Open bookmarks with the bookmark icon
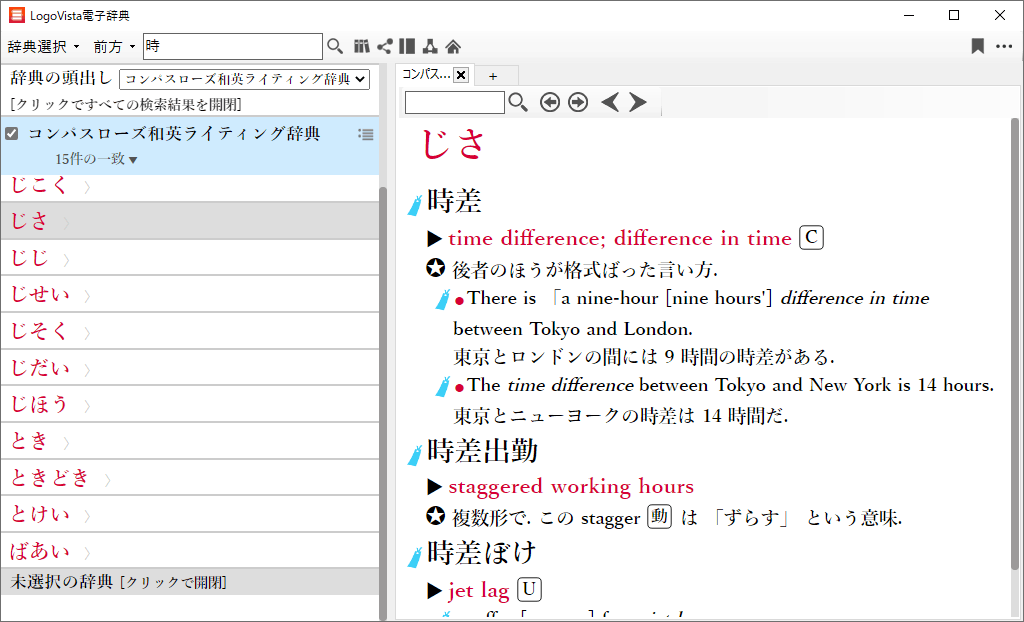The height and width of the screenshot is (622, 1024). [x=978, y=46]
